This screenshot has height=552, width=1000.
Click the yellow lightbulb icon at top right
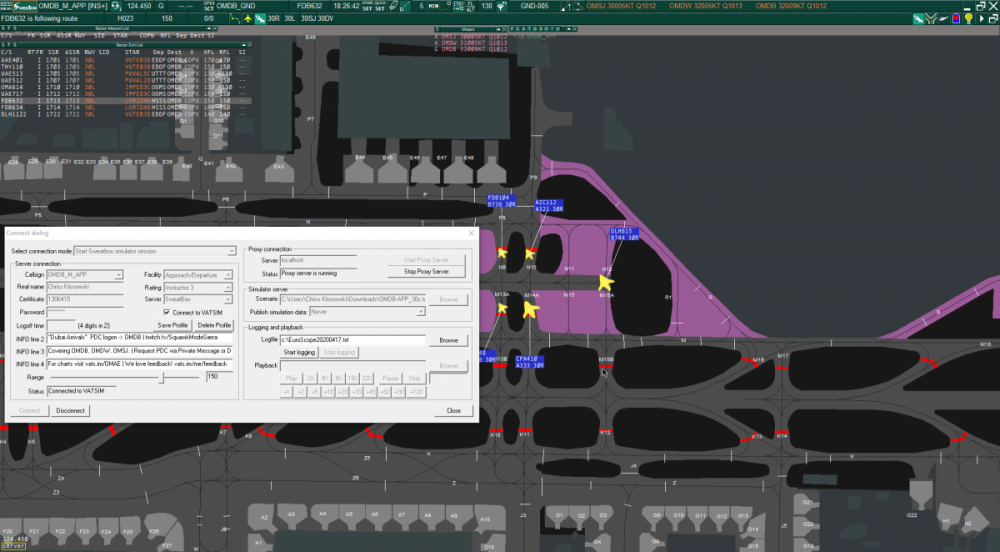click(x=968, y=18)
